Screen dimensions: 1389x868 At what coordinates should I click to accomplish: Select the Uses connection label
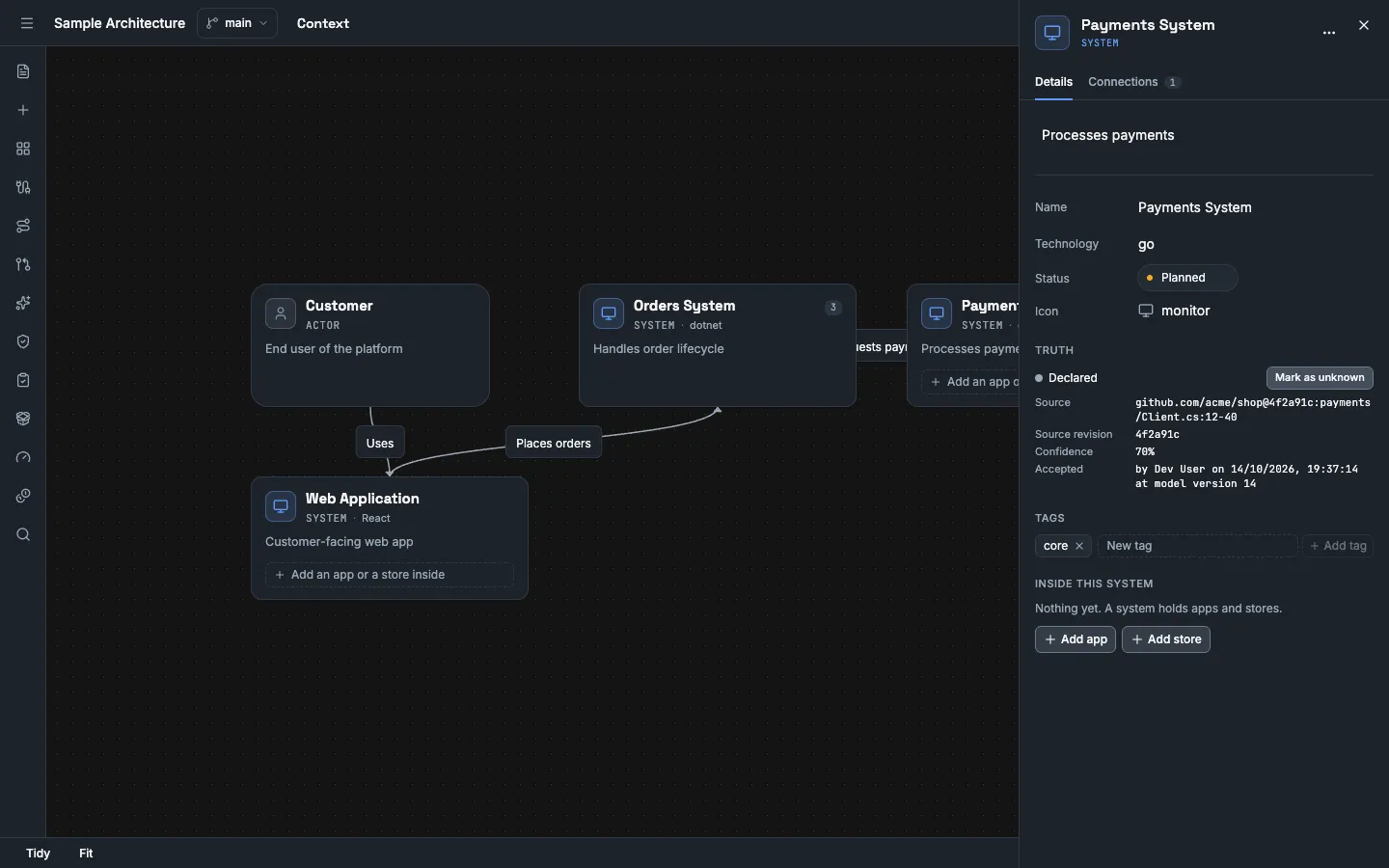pos(380,443)
